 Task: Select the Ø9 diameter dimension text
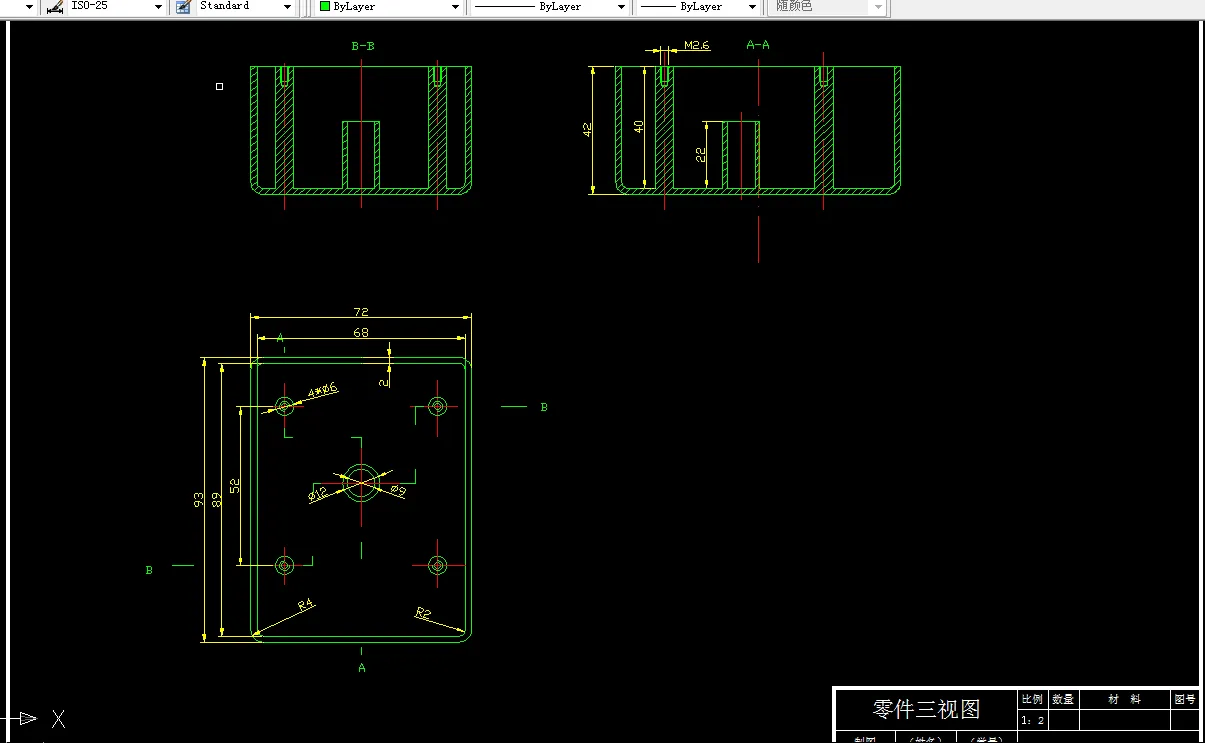coord(397,490)
